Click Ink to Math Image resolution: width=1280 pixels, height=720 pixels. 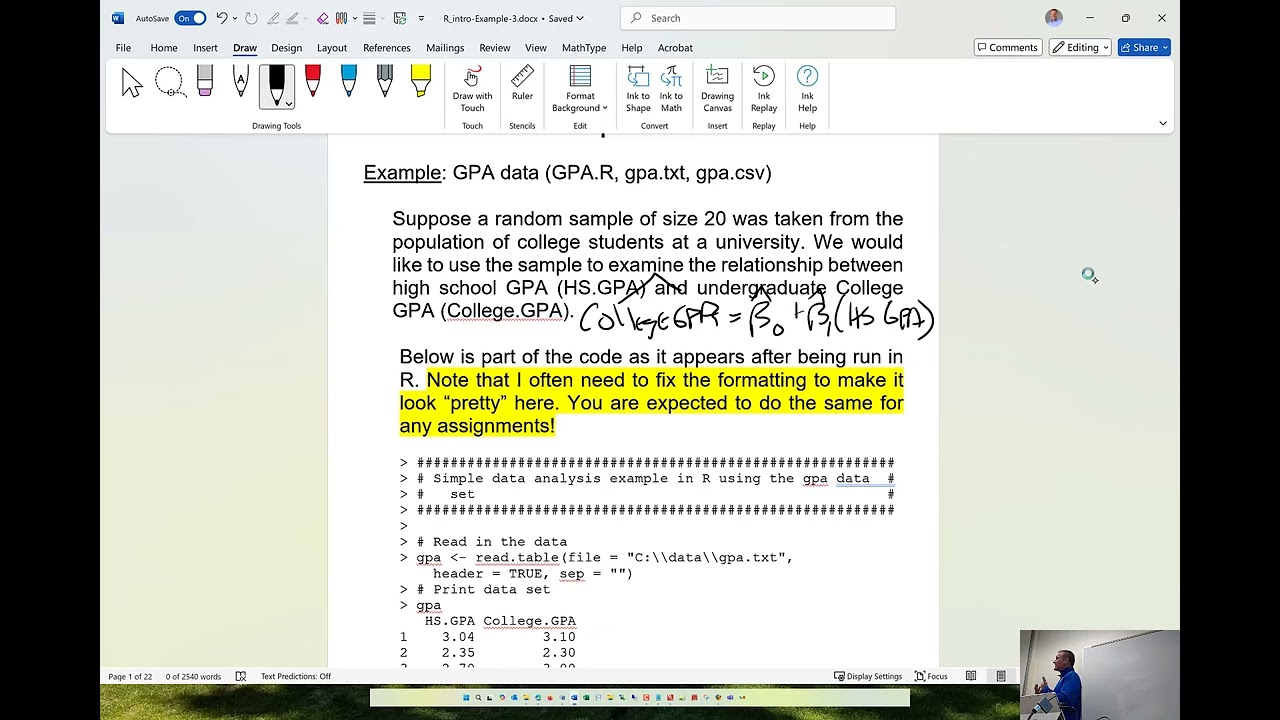(671, 89)
